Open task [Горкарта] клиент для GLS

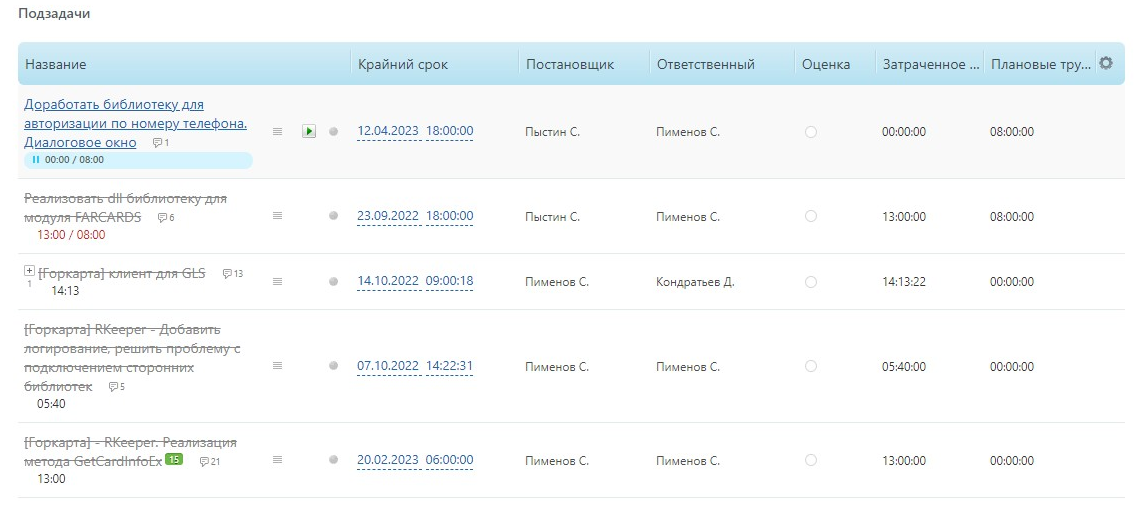pyautogui.click(x=121, y=273)
